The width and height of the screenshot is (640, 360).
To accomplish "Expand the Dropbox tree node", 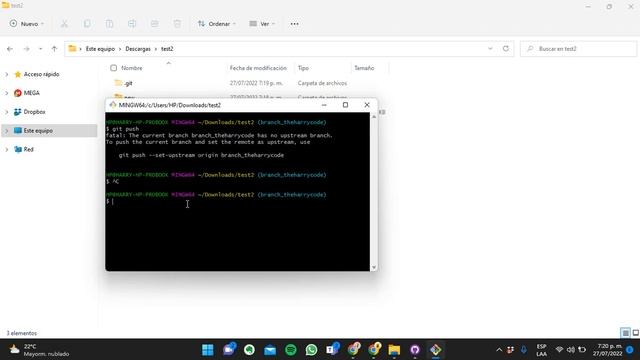I will tap(7, 112).
